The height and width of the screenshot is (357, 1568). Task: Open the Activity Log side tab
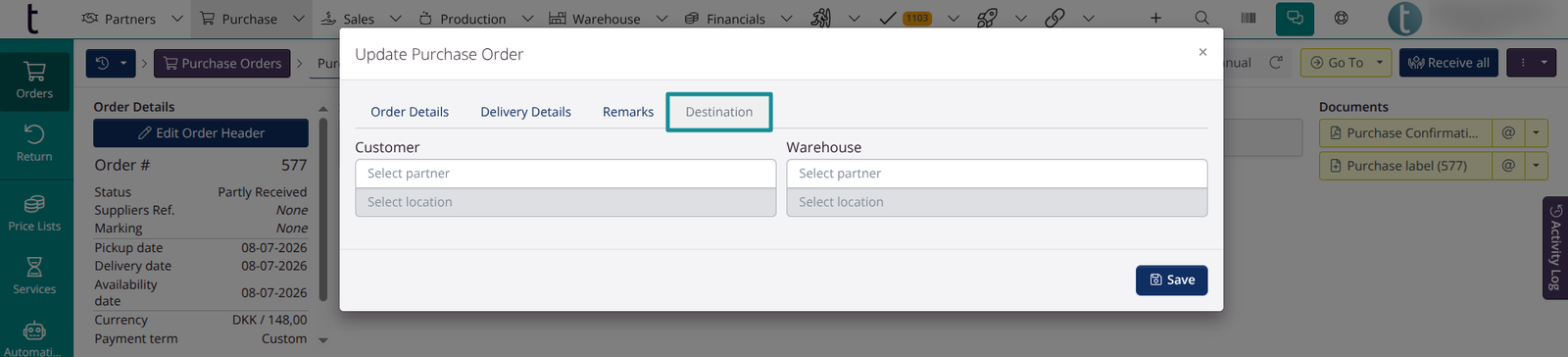tap(1555, 247)
